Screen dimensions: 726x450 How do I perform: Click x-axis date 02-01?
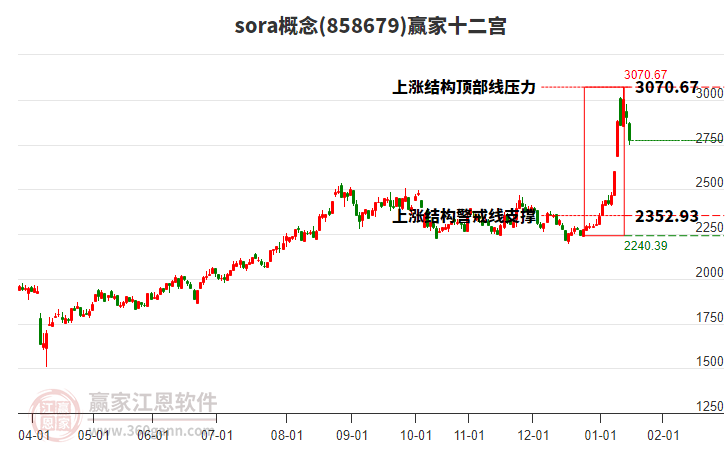click(663, 436)
